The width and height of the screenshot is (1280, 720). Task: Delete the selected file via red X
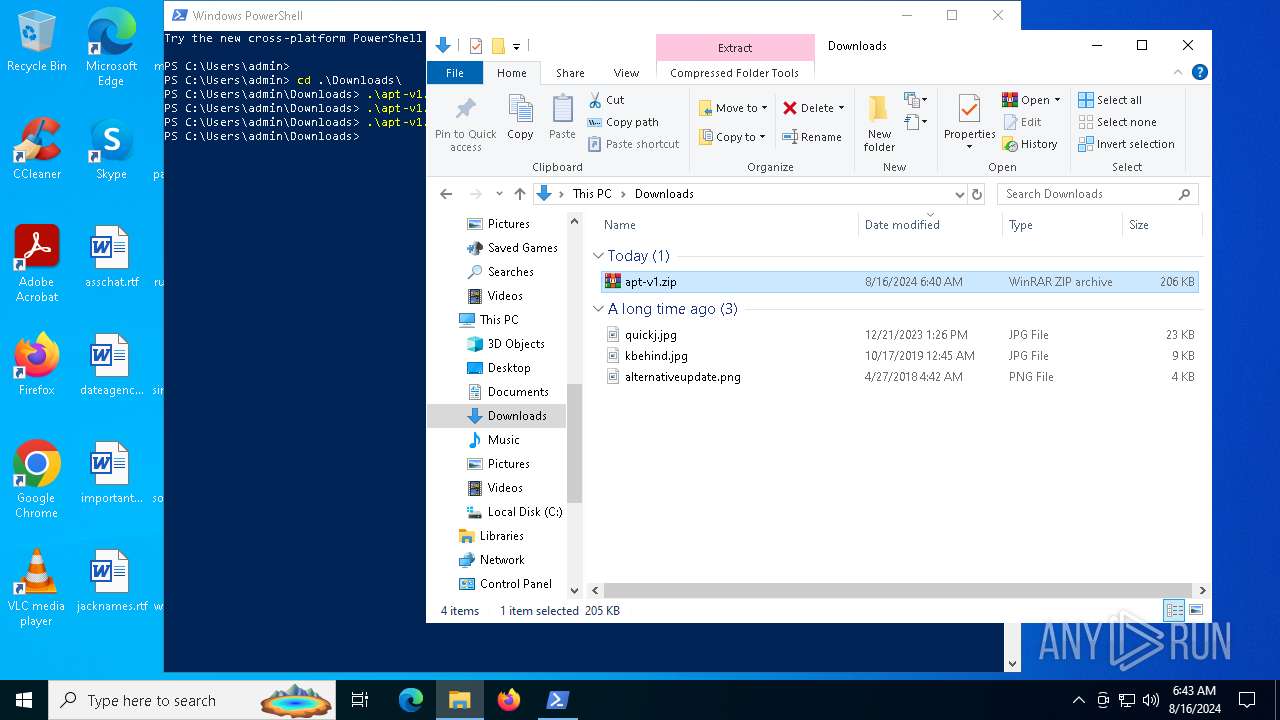coord(808,108)
